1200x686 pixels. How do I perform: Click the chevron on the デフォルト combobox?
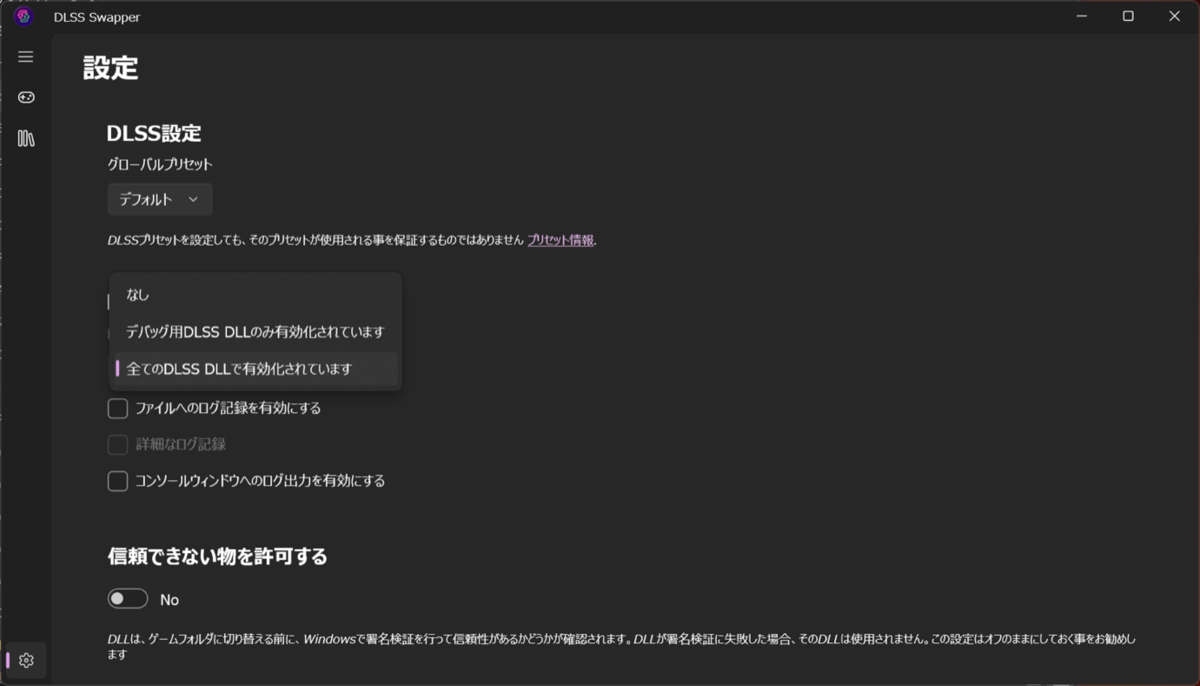pyautogui.click(x=194, y=199)
